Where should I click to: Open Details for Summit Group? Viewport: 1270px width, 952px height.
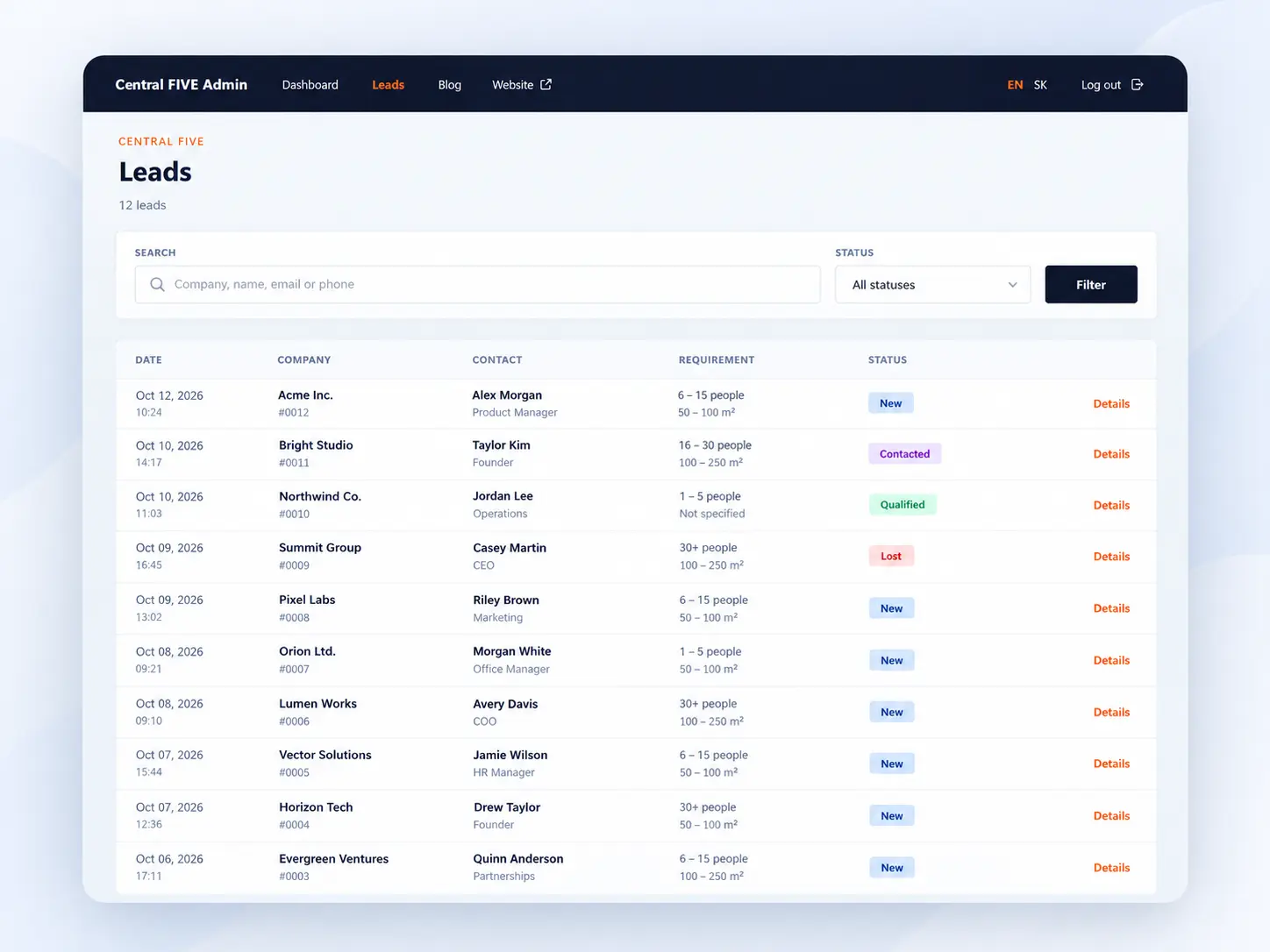pos(1111,557)
